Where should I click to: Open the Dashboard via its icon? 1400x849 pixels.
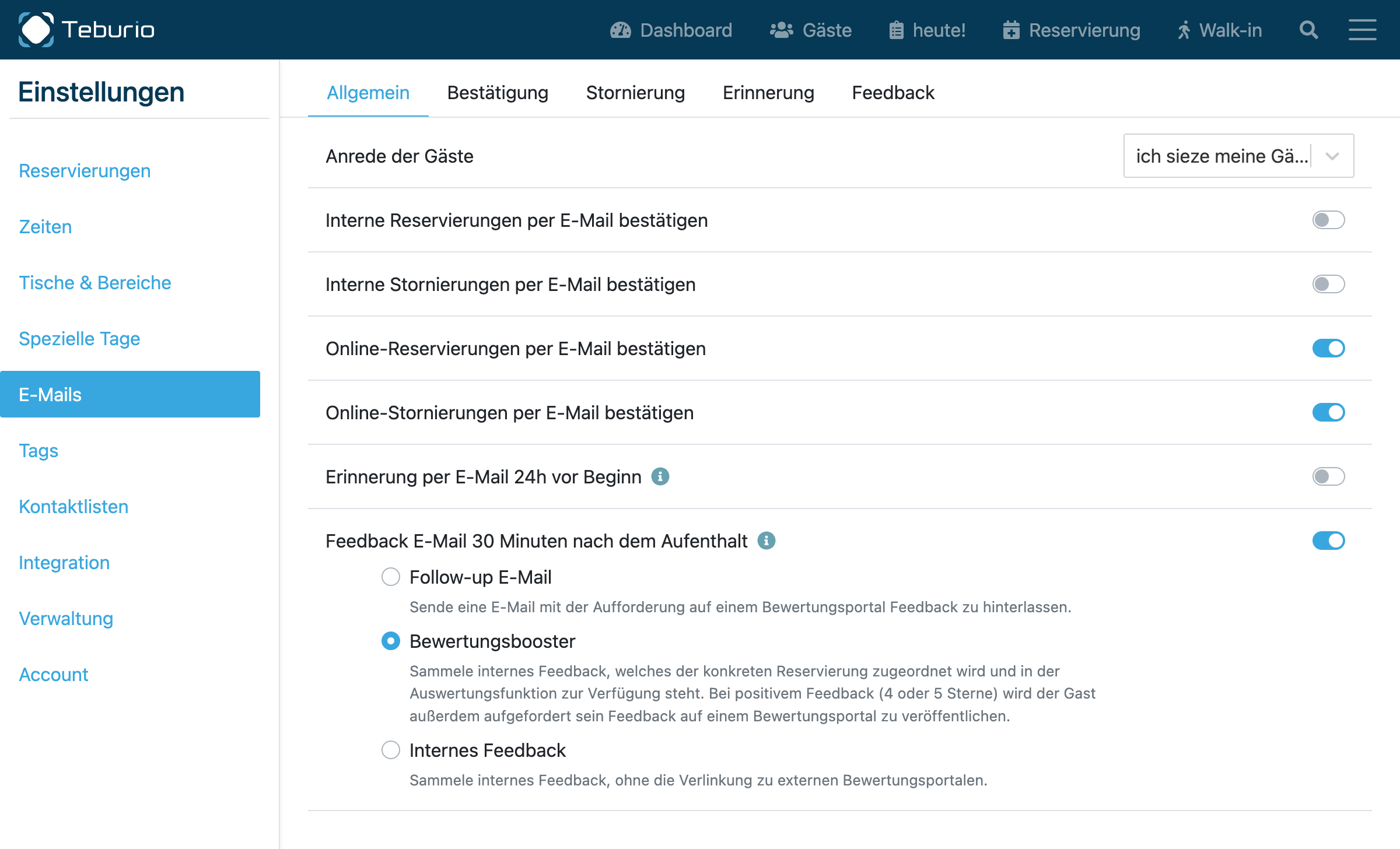pyautogui.click(x=621, y=30)
